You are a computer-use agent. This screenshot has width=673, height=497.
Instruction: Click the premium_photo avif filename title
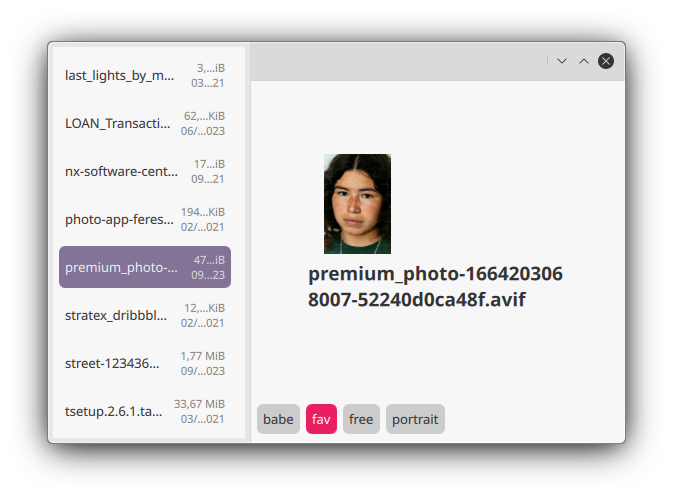[x=435, y=287]
